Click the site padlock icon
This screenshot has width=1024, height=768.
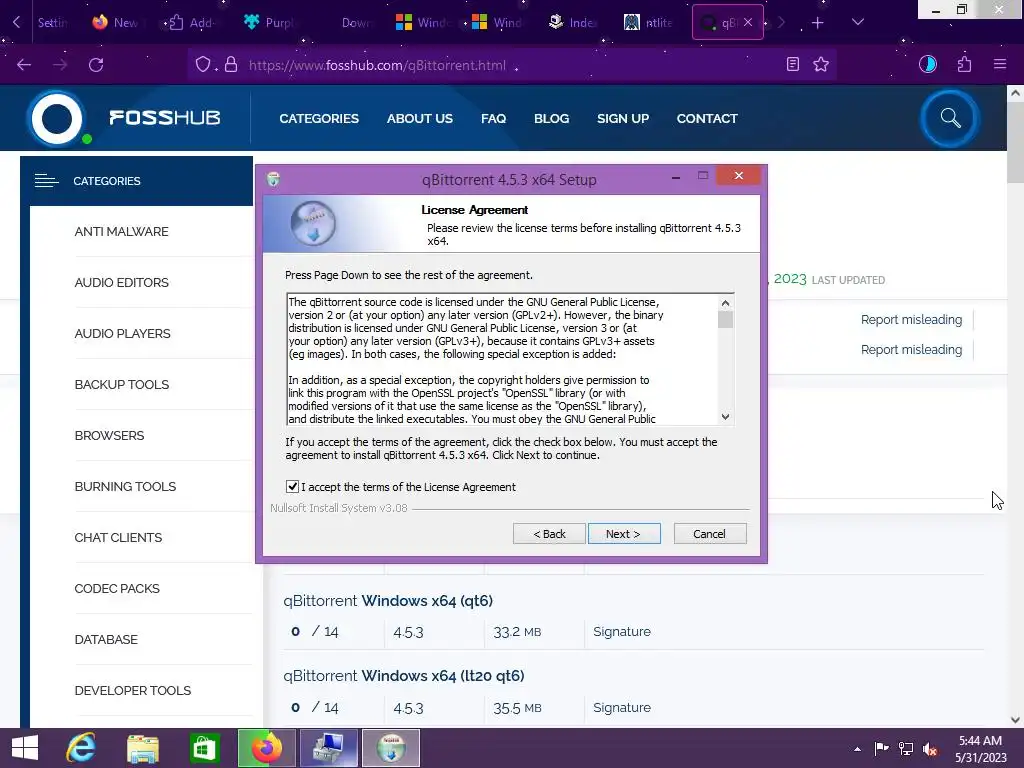tap(231, 65)
